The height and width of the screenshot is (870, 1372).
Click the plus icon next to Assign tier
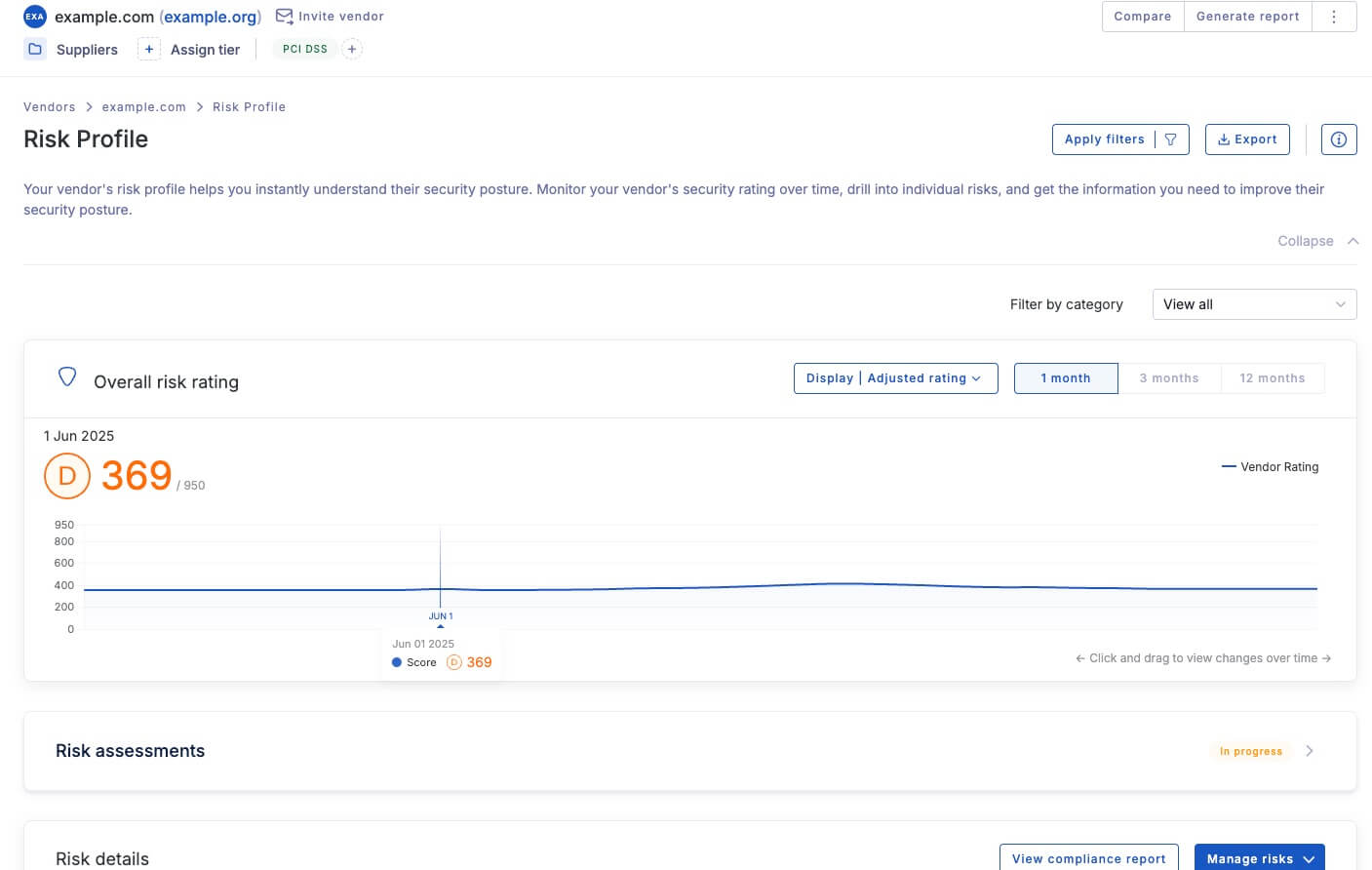click(x=148, y=48)
